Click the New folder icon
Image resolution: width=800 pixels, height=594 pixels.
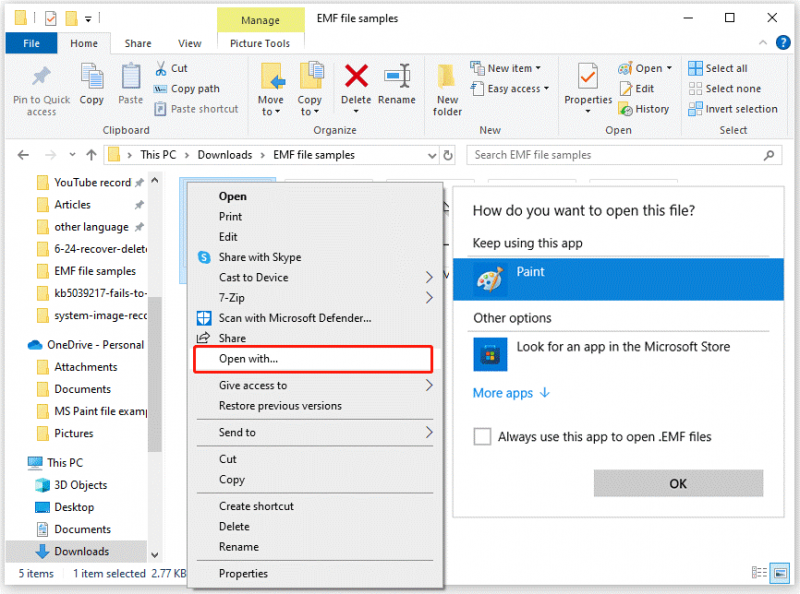coord(447,77)
